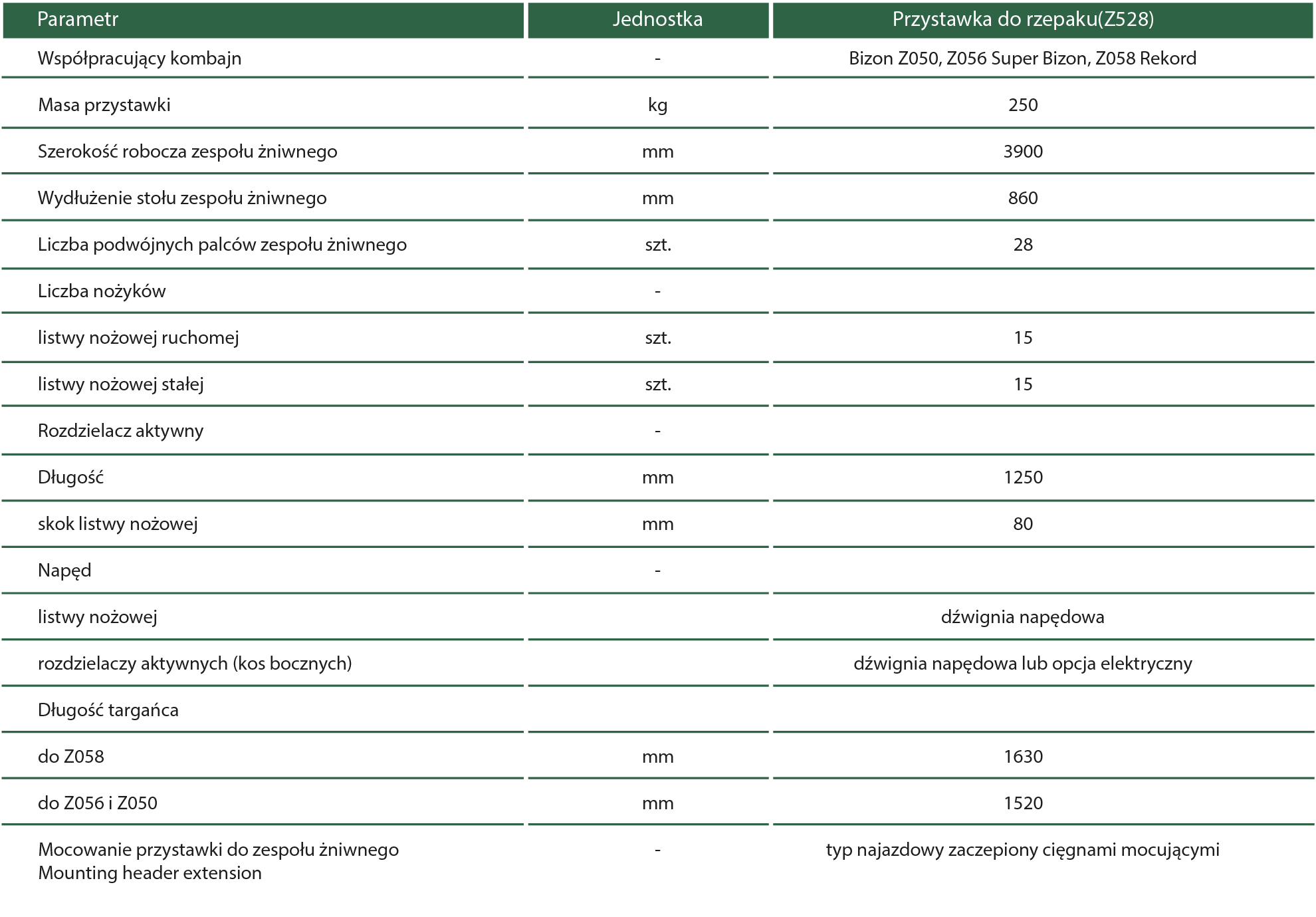
Task: Click the Przystawka do rzepaku(Z528) header
Action: click(x=1022, y=19)
